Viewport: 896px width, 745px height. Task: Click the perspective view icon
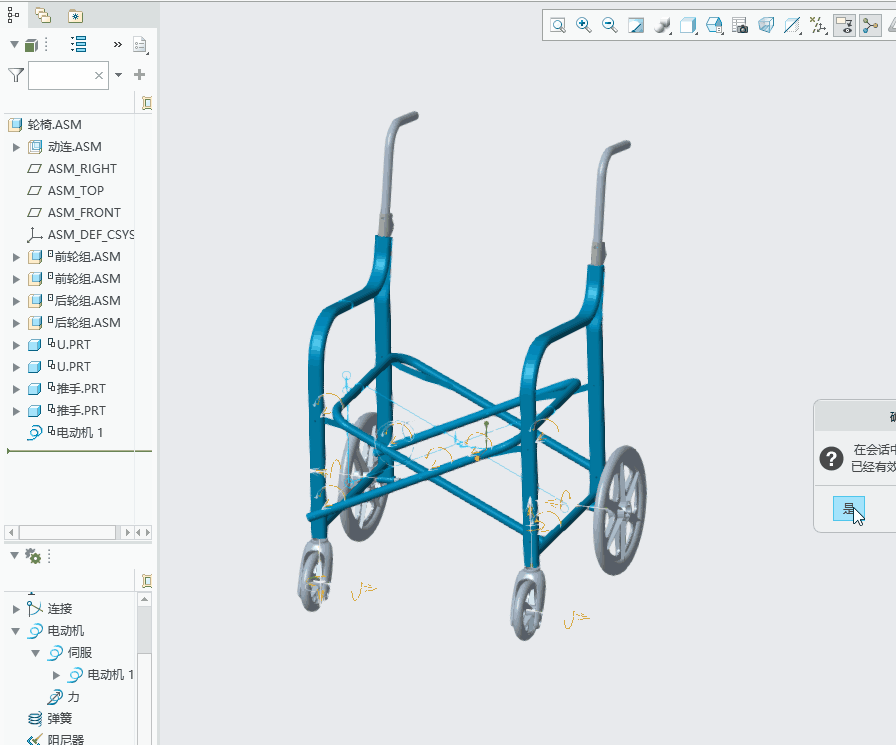[767, 26]
